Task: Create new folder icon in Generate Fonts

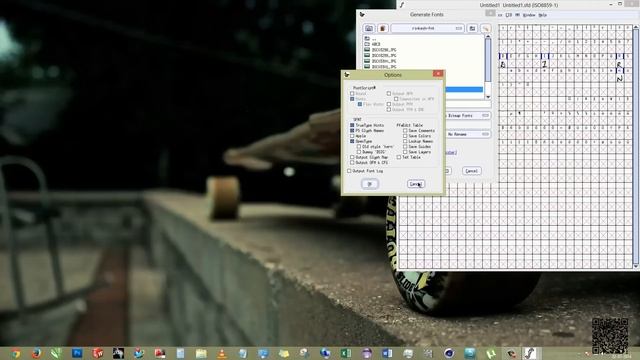Action: coord(472,28)
